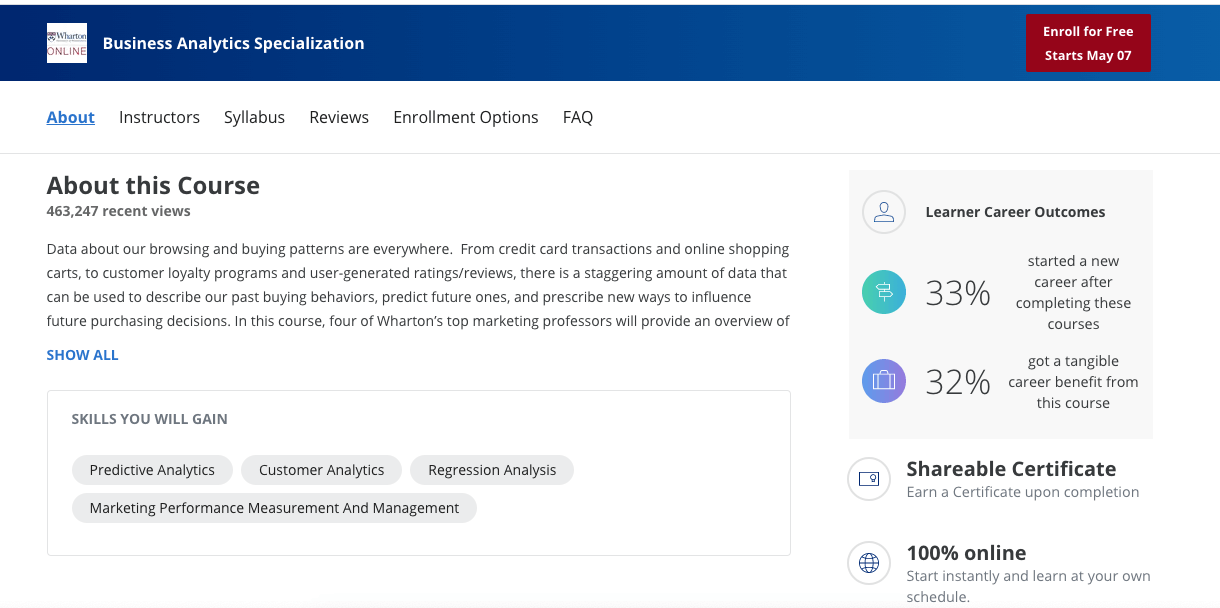The image size is (1220, 608).
Task: Click the Enroll for Free button
Action: coord(1088,43)
